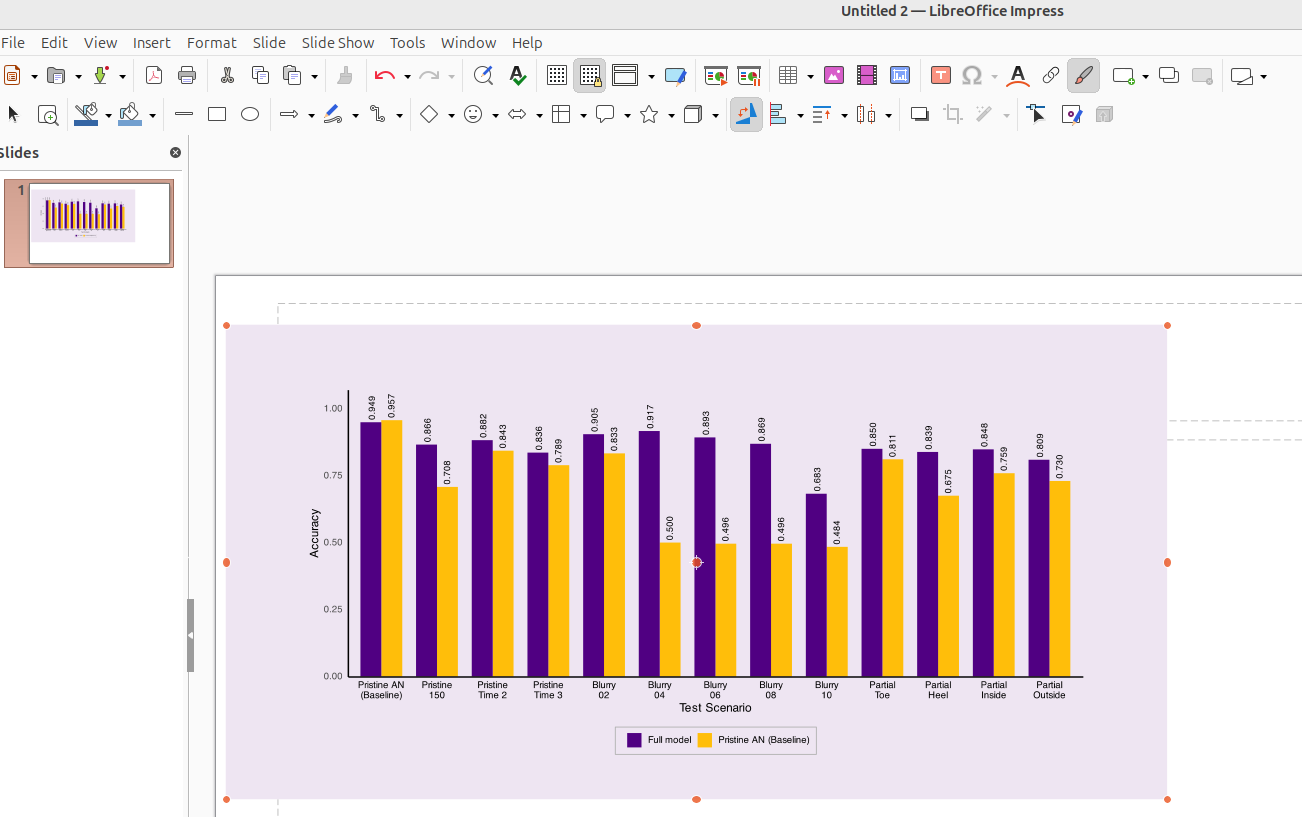Screen dimensions: 1302x817
Task: Start slideshow from first slide
Action: point(715,75)
